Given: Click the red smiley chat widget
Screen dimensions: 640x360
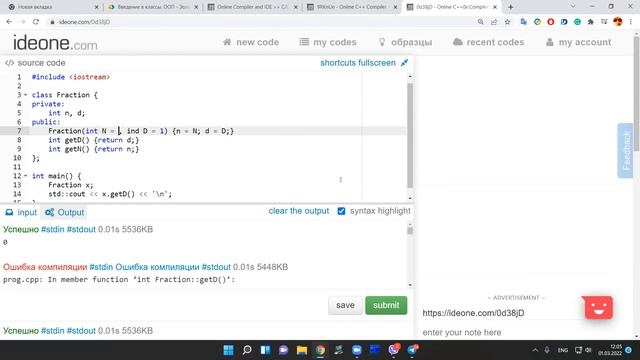Looking at the screenshot, I should click(x=598, y=308).
